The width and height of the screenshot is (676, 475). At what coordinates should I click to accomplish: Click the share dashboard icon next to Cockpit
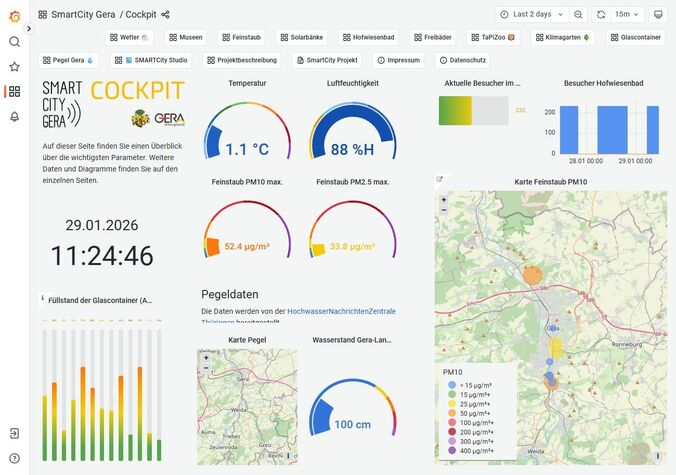pyautogui.click(x=165, y=15)
